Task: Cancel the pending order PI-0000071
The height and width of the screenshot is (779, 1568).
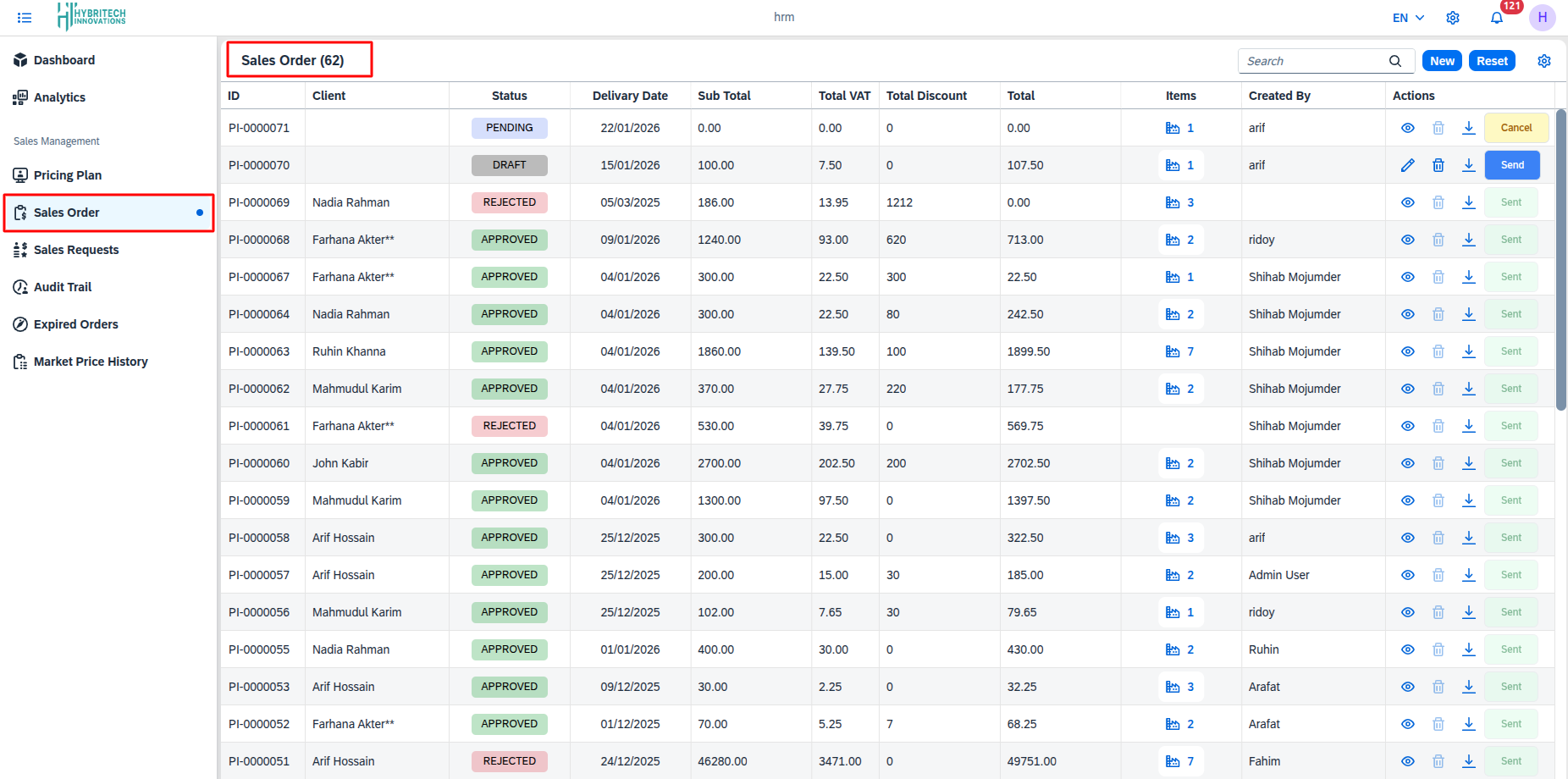Action: (1516, 128)
